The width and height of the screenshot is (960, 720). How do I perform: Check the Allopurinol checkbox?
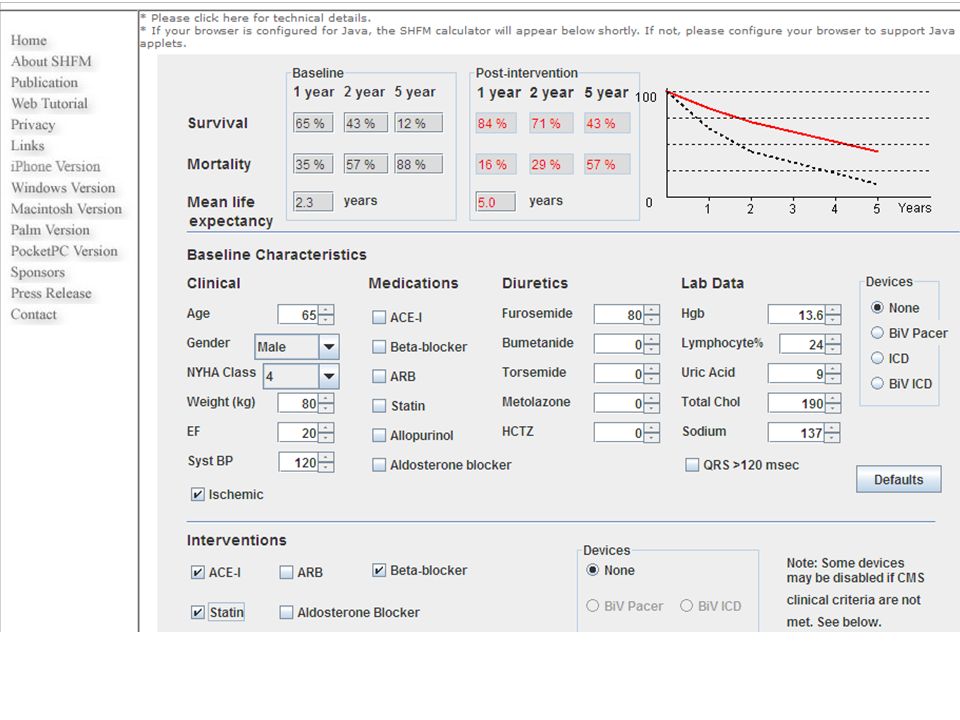(x=379, y=435)
